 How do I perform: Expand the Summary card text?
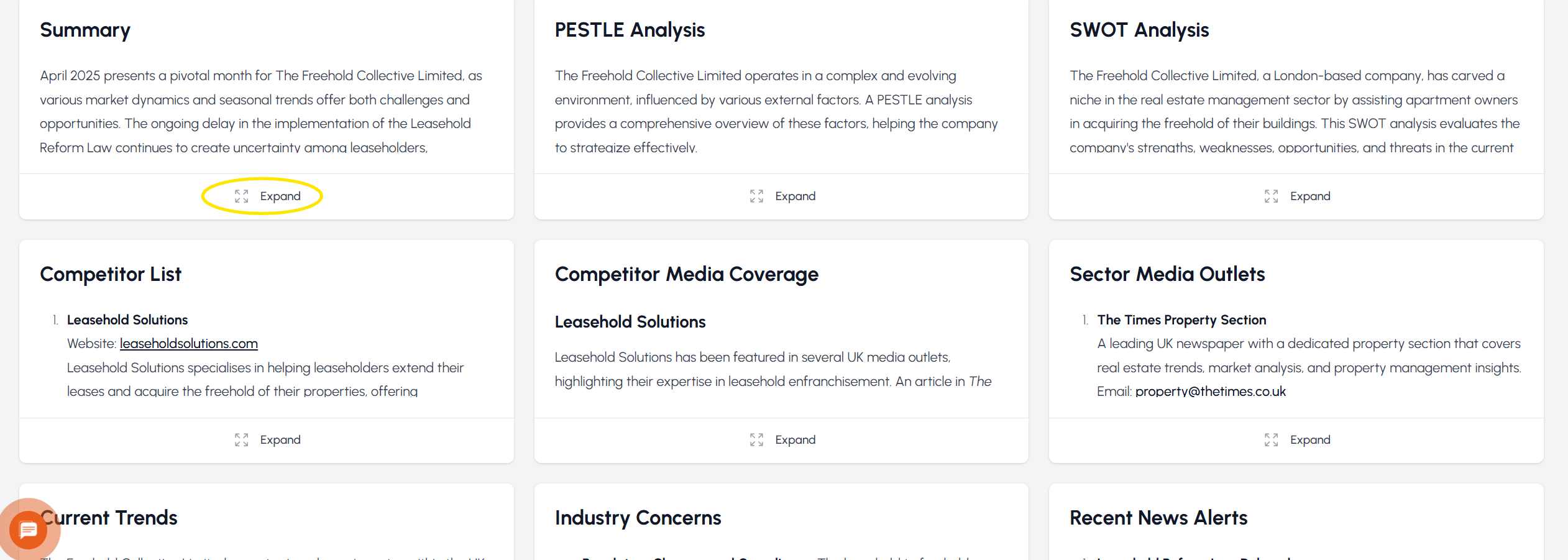coord(280,196)
